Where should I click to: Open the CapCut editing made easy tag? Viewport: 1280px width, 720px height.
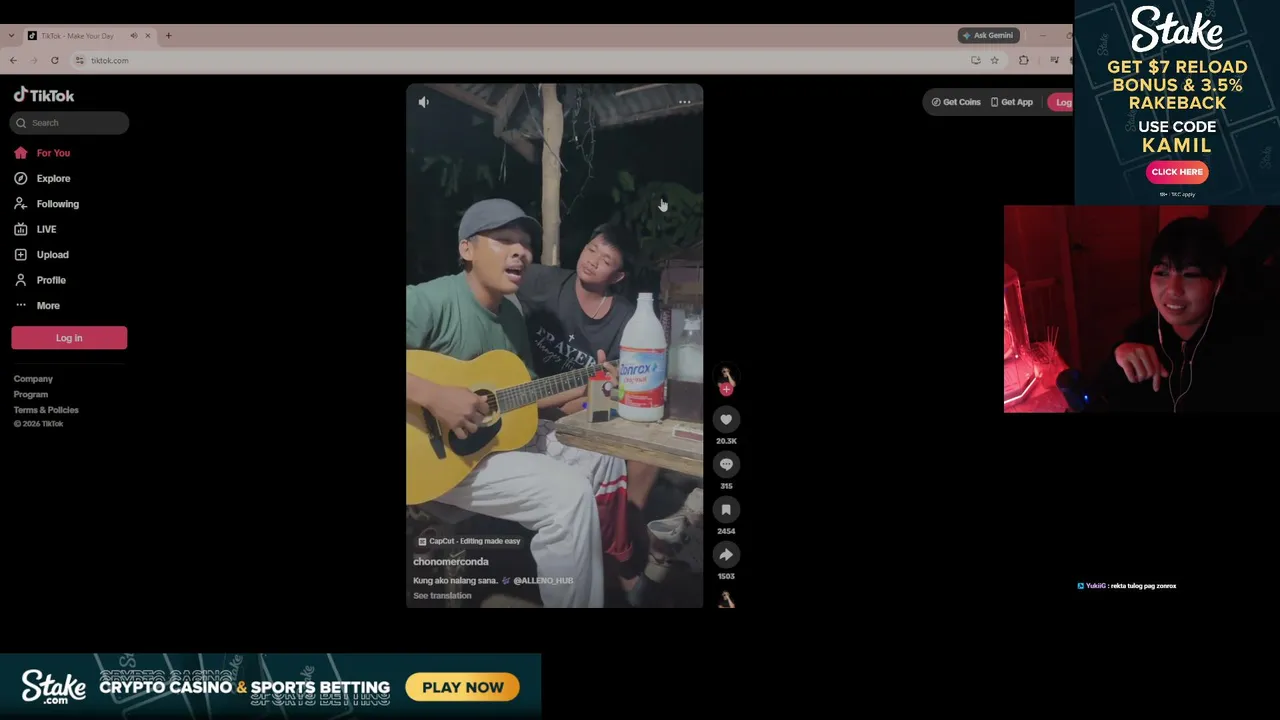click(469, 541)
